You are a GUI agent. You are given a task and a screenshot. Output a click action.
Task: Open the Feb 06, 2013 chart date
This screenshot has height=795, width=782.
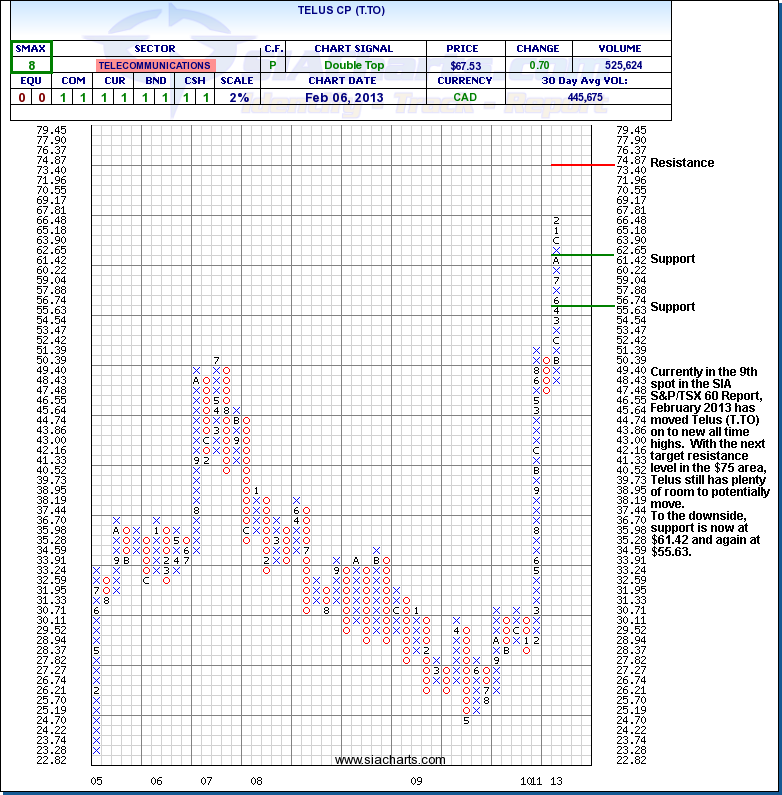(354, 97)
